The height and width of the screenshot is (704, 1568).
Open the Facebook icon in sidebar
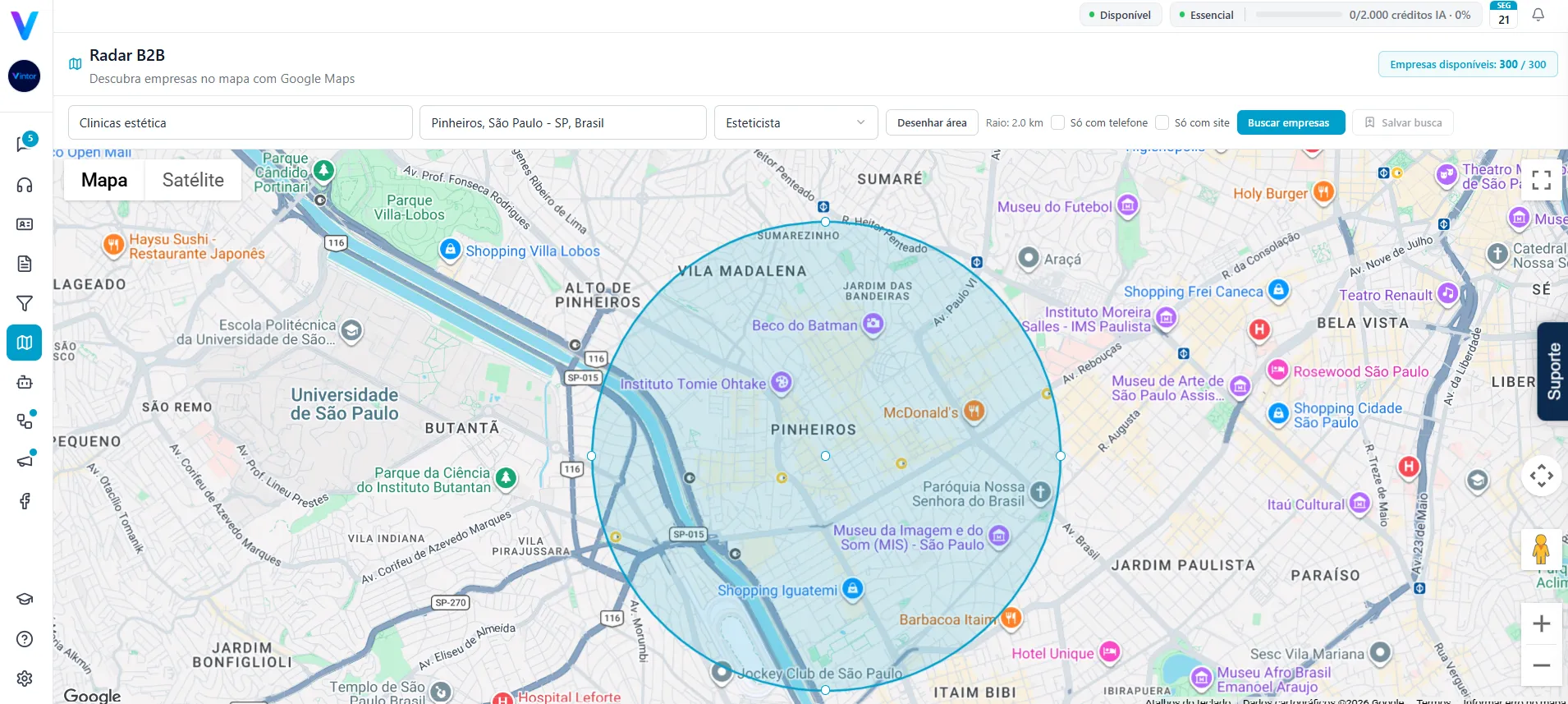25,501
